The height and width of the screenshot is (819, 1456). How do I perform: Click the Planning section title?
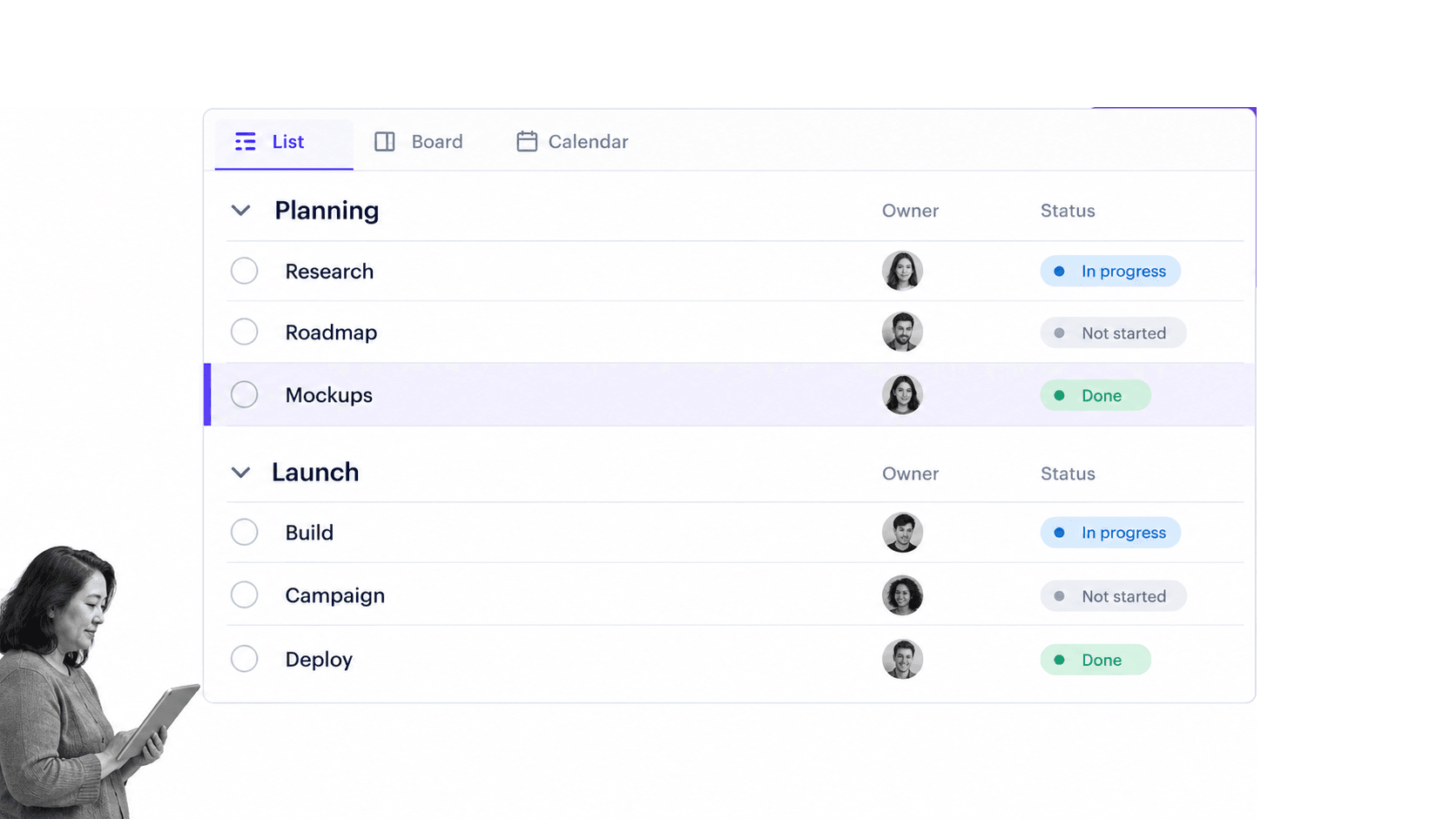pos(327,211)
